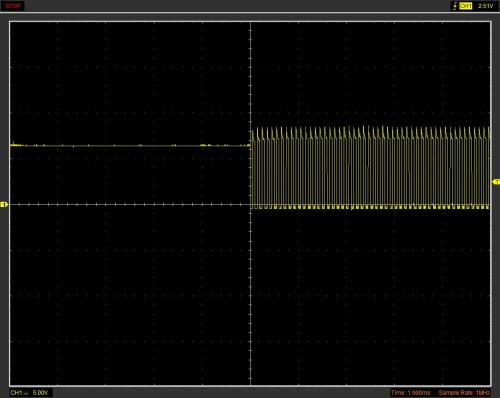500x398 pixels.
Task: Click the pulse peaks at top of waveform
Action: 370,132
